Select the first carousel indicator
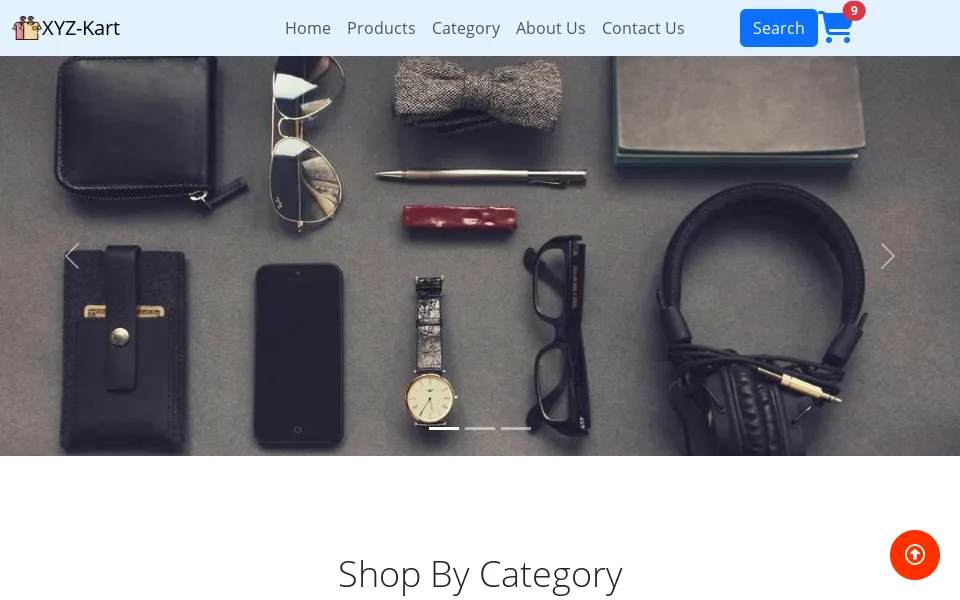Image resolution: width=960 pixels, height=600 pixels. click(444, 429)
